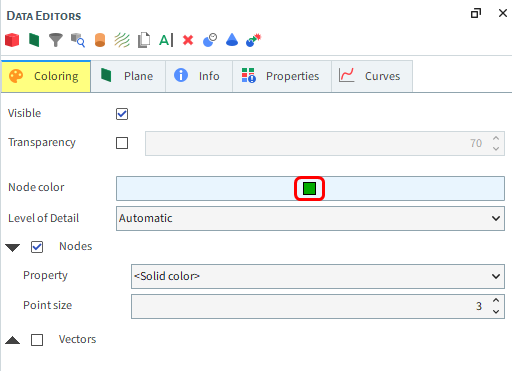Expand the Vectors section triangle
Viewport: 512px width, 371px height.
pos(13,340)
